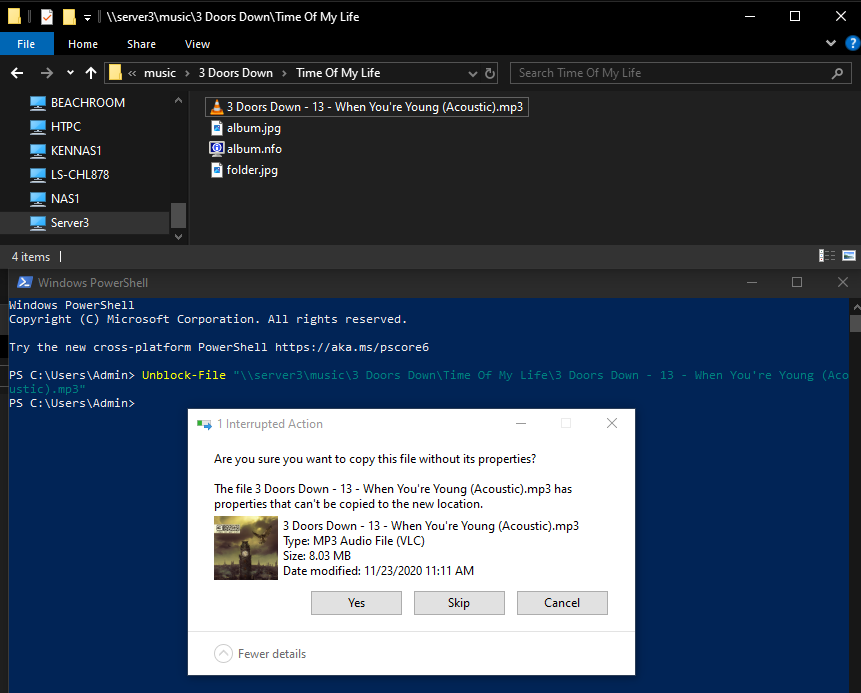Click the Search Time Of My Life box
Image resolution: width=861 pixels, height=693 pixels.
click(x=680, y=73)
